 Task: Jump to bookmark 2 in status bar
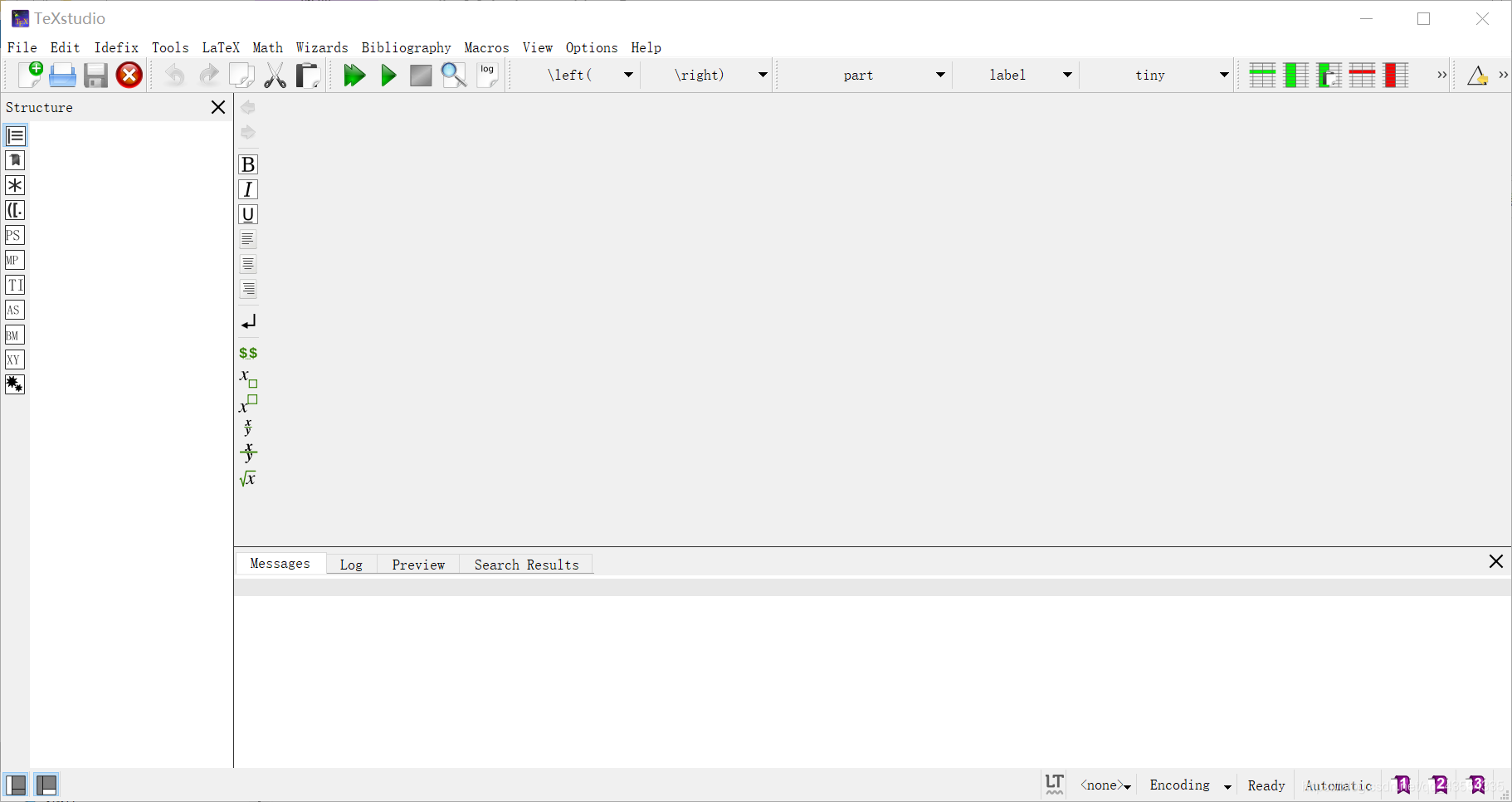1440,785
